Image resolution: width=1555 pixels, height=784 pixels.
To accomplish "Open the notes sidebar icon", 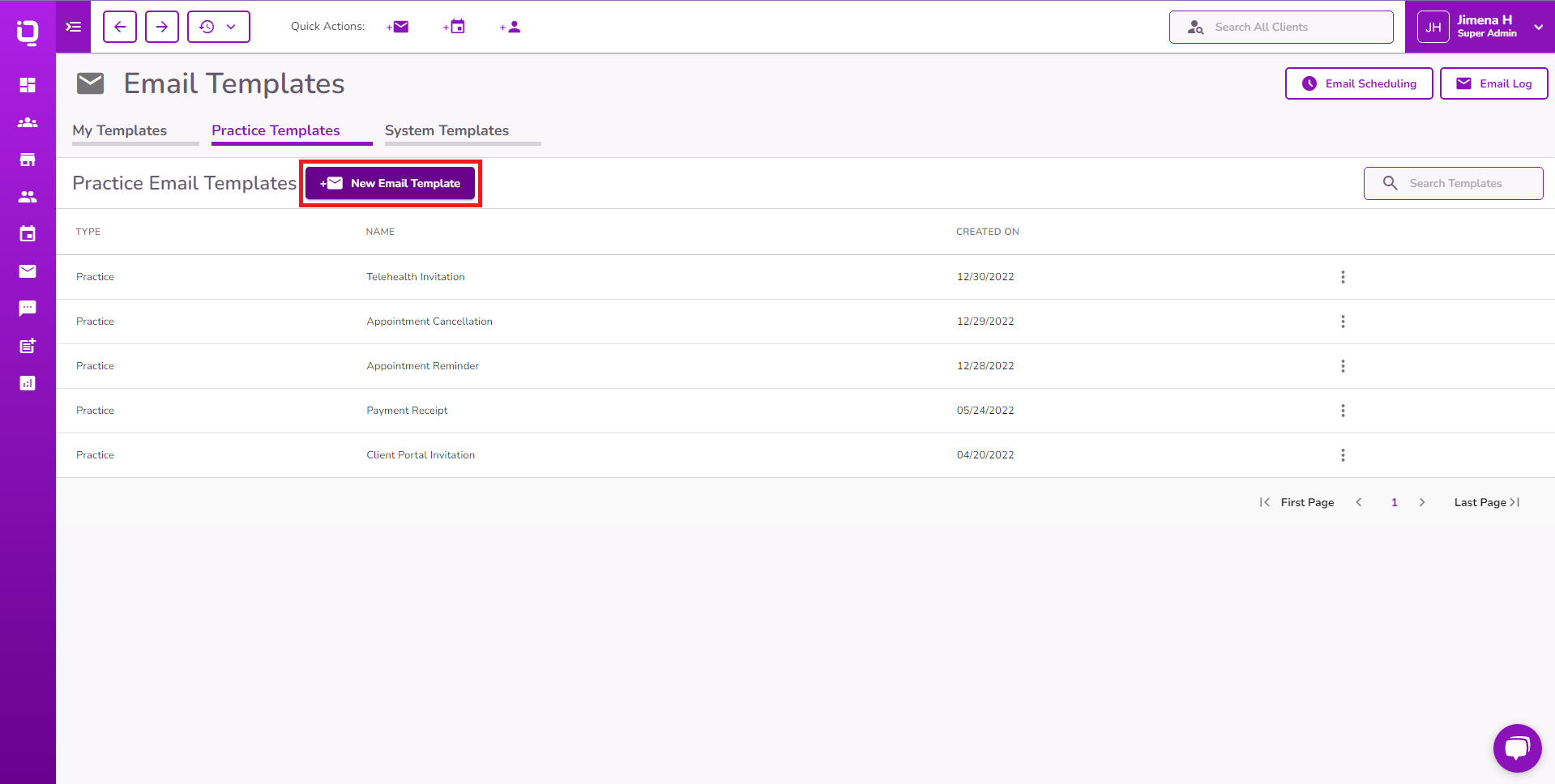I will coord(28,346).
